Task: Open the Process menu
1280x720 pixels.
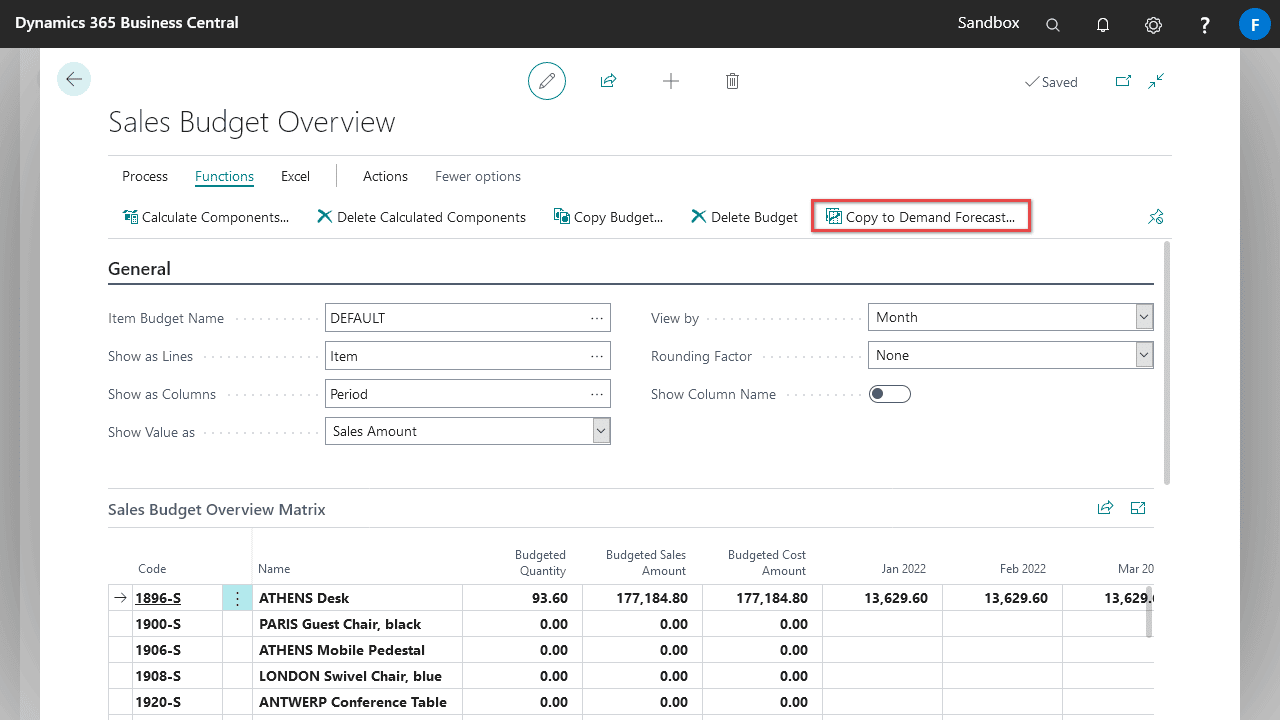Action: coord(145,176)
